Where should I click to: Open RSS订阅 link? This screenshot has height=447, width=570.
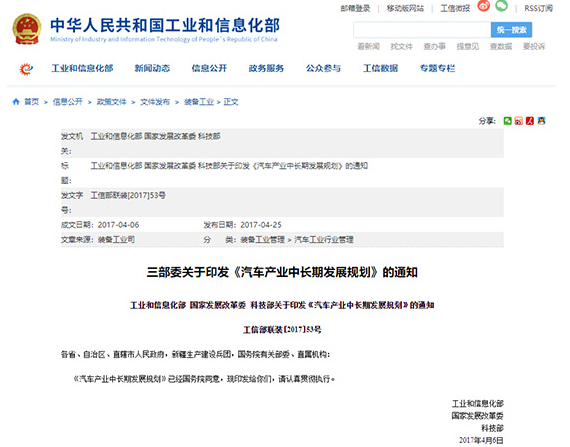point(538,8)
